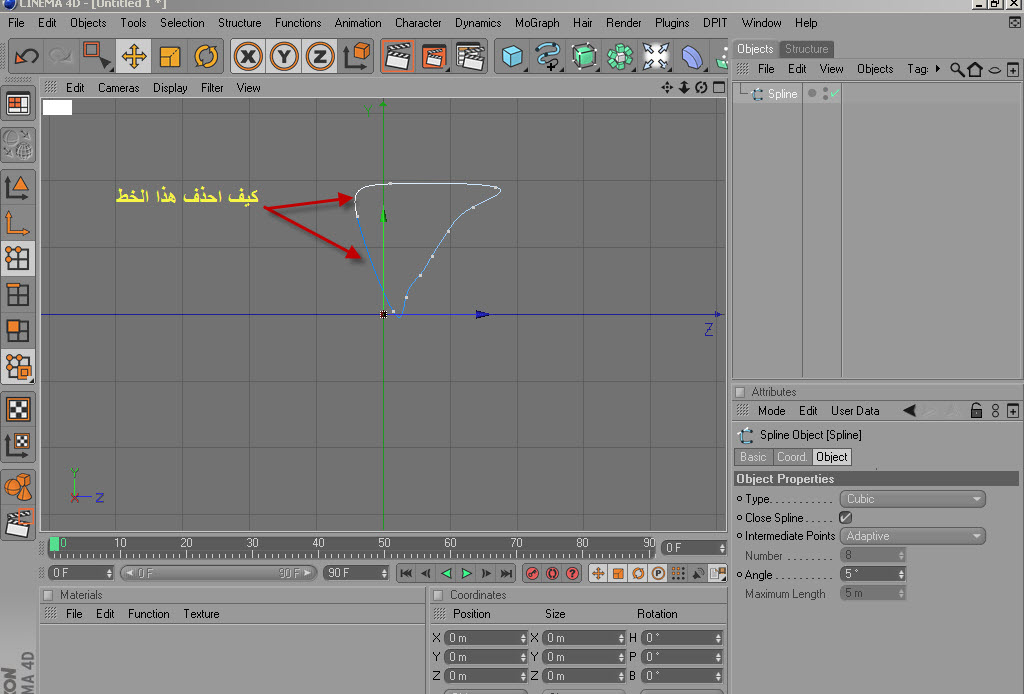The height and width of the screenshot is (694, 1024).
Task: Switch the world/object coordinate system icon
Action: tap(357, 57)
